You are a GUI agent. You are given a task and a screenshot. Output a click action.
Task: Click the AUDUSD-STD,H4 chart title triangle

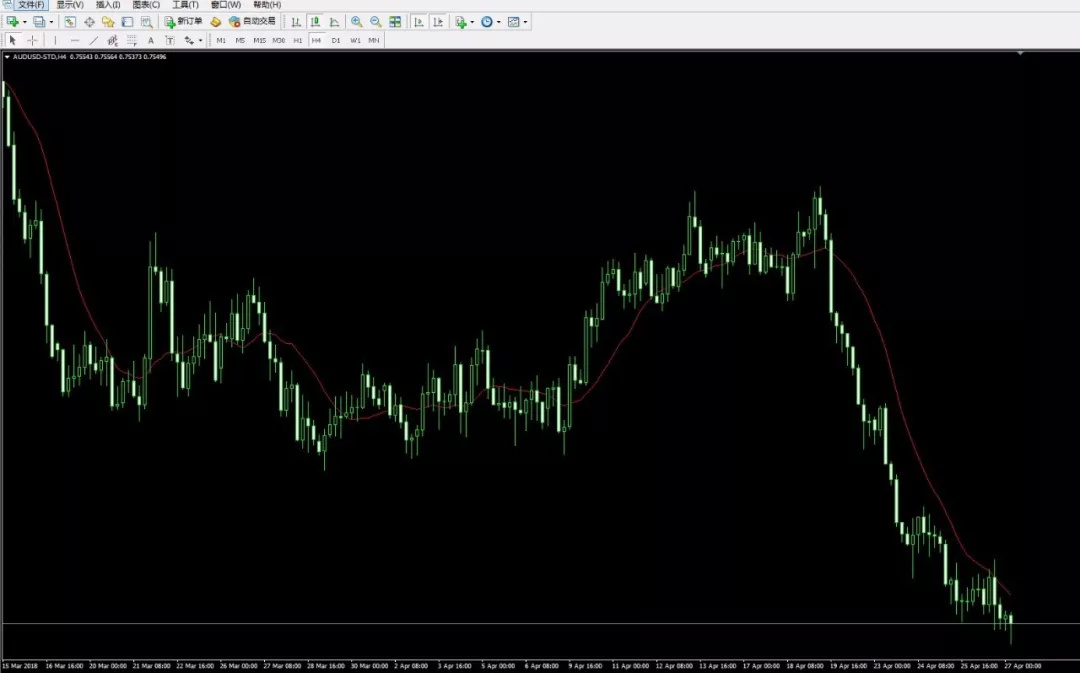pos(7,57)
